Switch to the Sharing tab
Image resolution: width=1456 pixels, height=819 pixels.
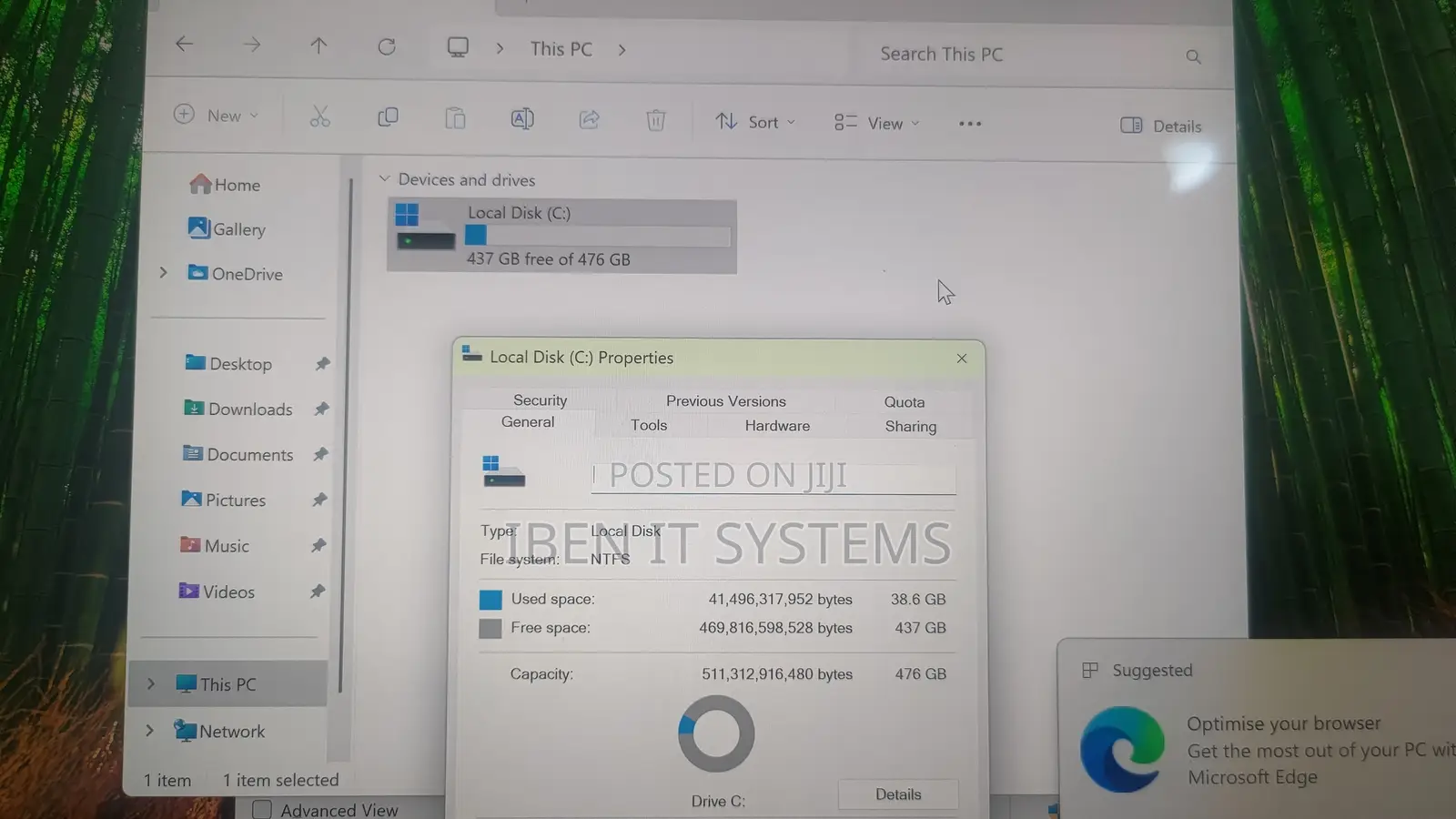point(911,427)
